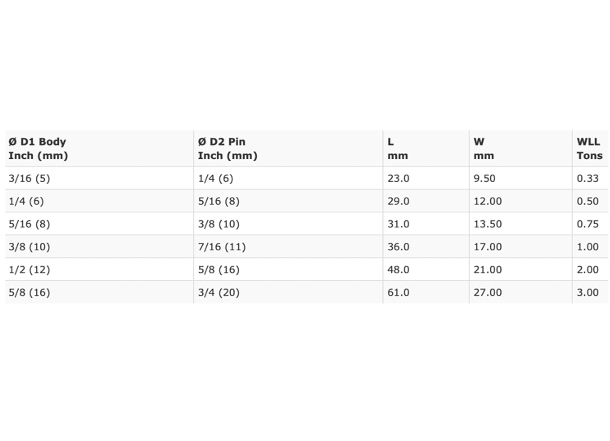
Task: Click the 3/8 (10) body size cell
Action: [x=29, y=247]
